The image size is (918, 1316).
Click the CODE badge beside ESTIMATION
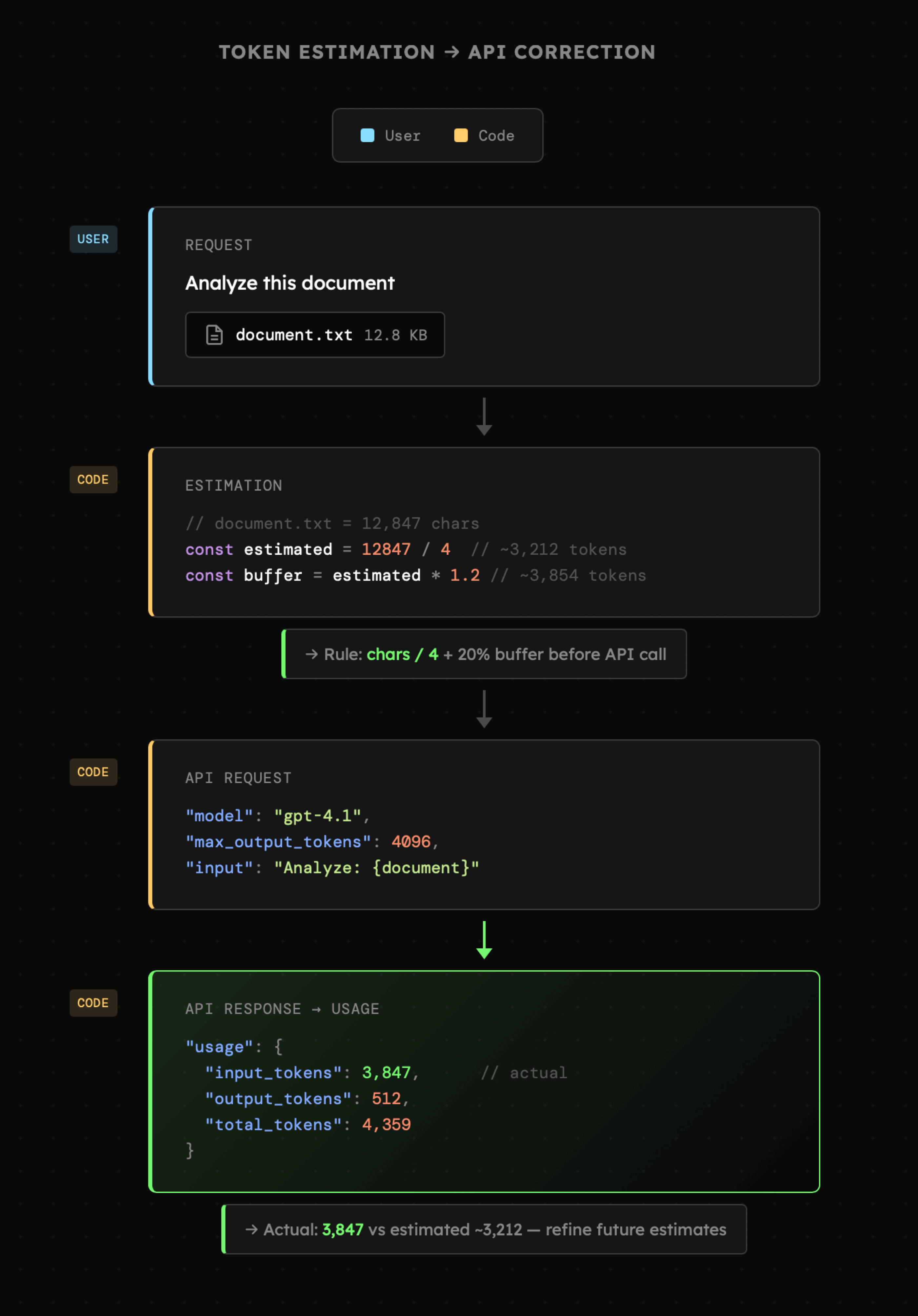[93, 480]
